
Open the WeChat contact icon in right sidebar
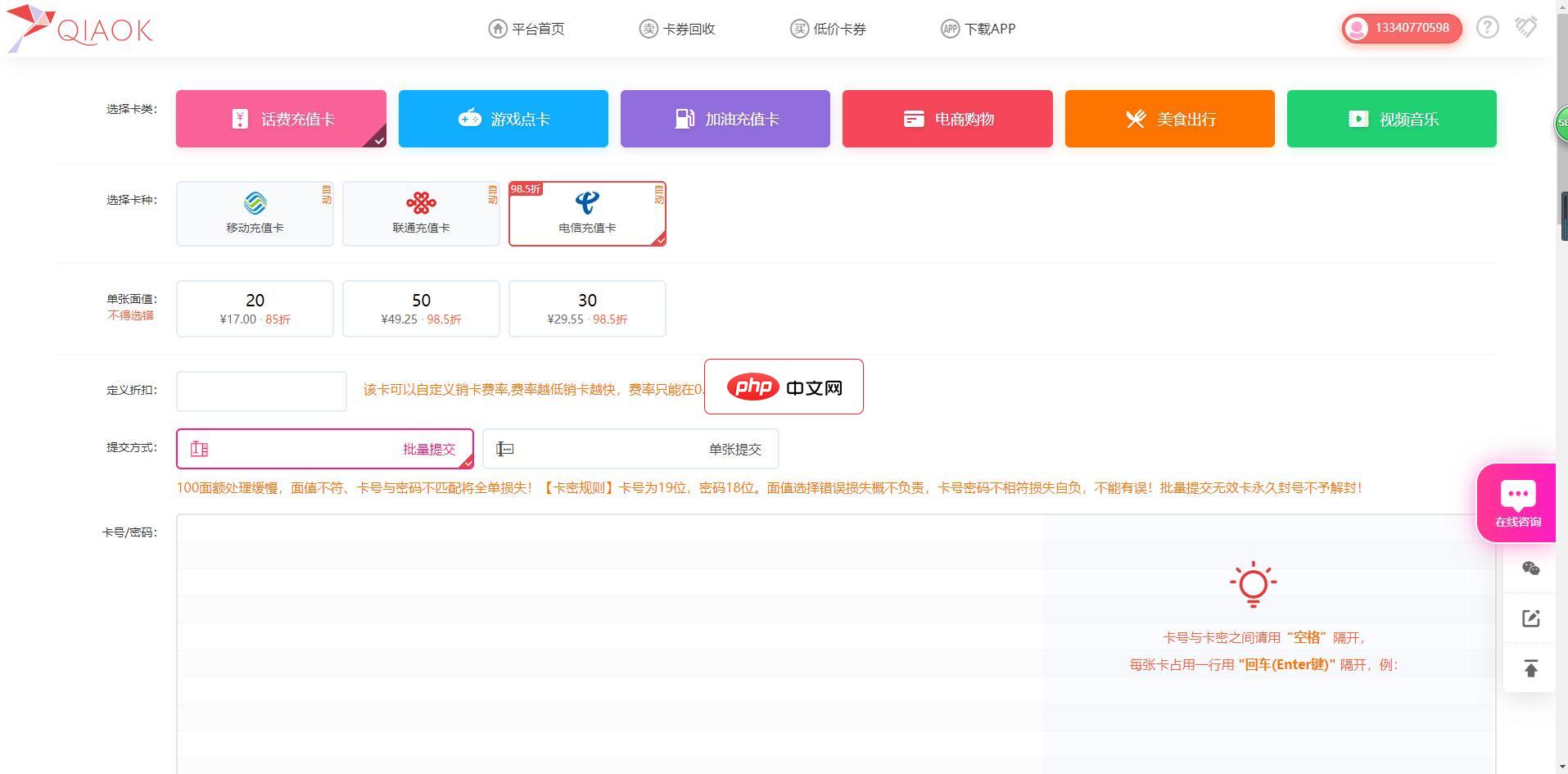(1530, 568)
